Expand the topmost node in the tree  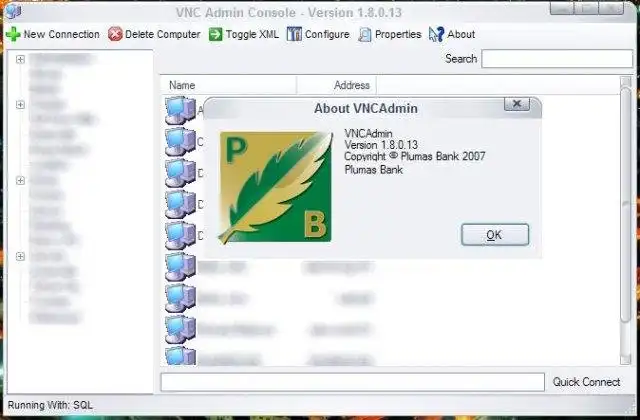click(x=20, y=60)
